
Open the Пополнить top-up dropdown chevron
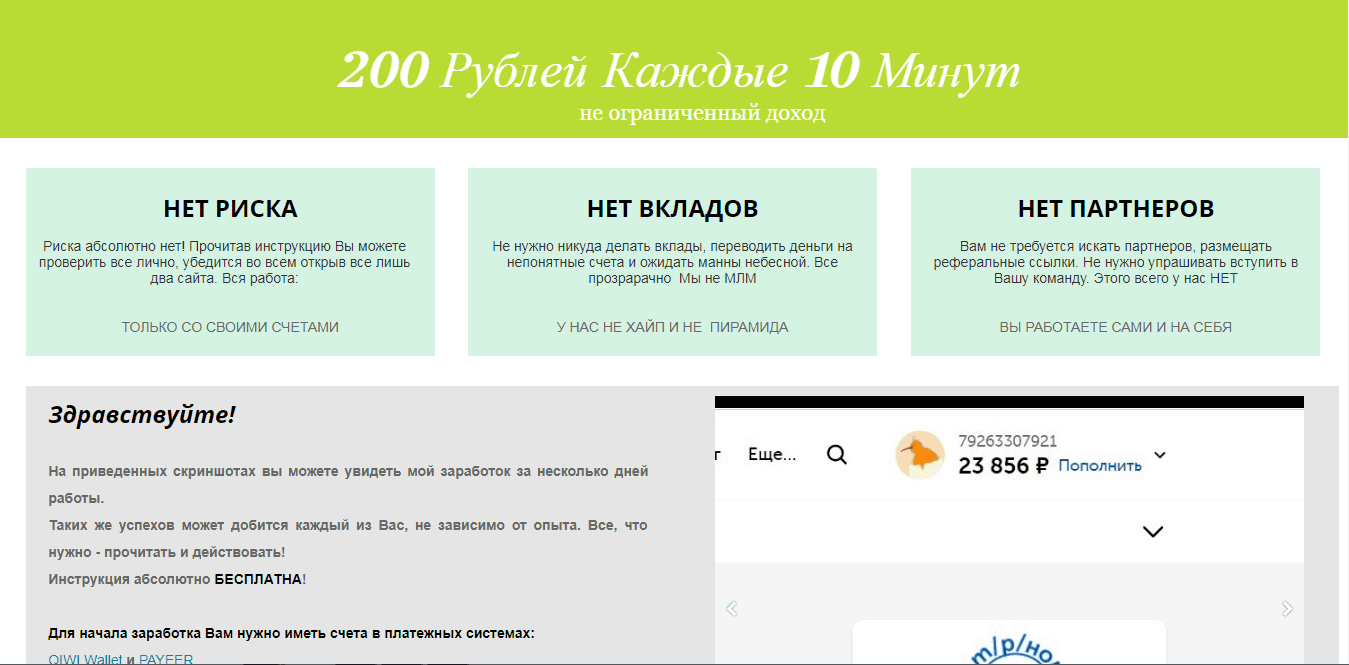[x=1159, y=453]
